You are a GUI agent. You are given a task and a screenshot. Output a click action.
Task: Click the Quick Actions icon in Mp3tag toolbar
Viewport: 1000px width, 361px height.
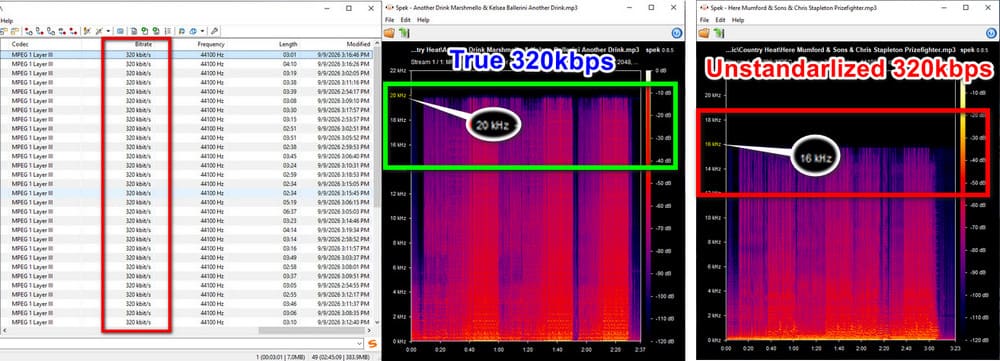pos(99,31)
